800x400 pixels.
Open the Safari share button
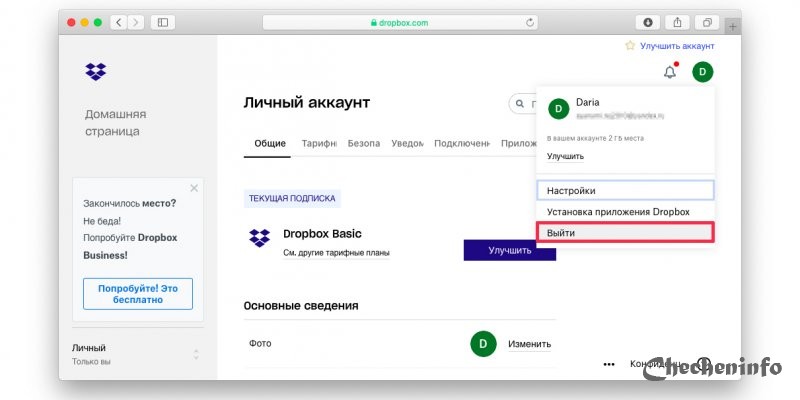(678, 22)
